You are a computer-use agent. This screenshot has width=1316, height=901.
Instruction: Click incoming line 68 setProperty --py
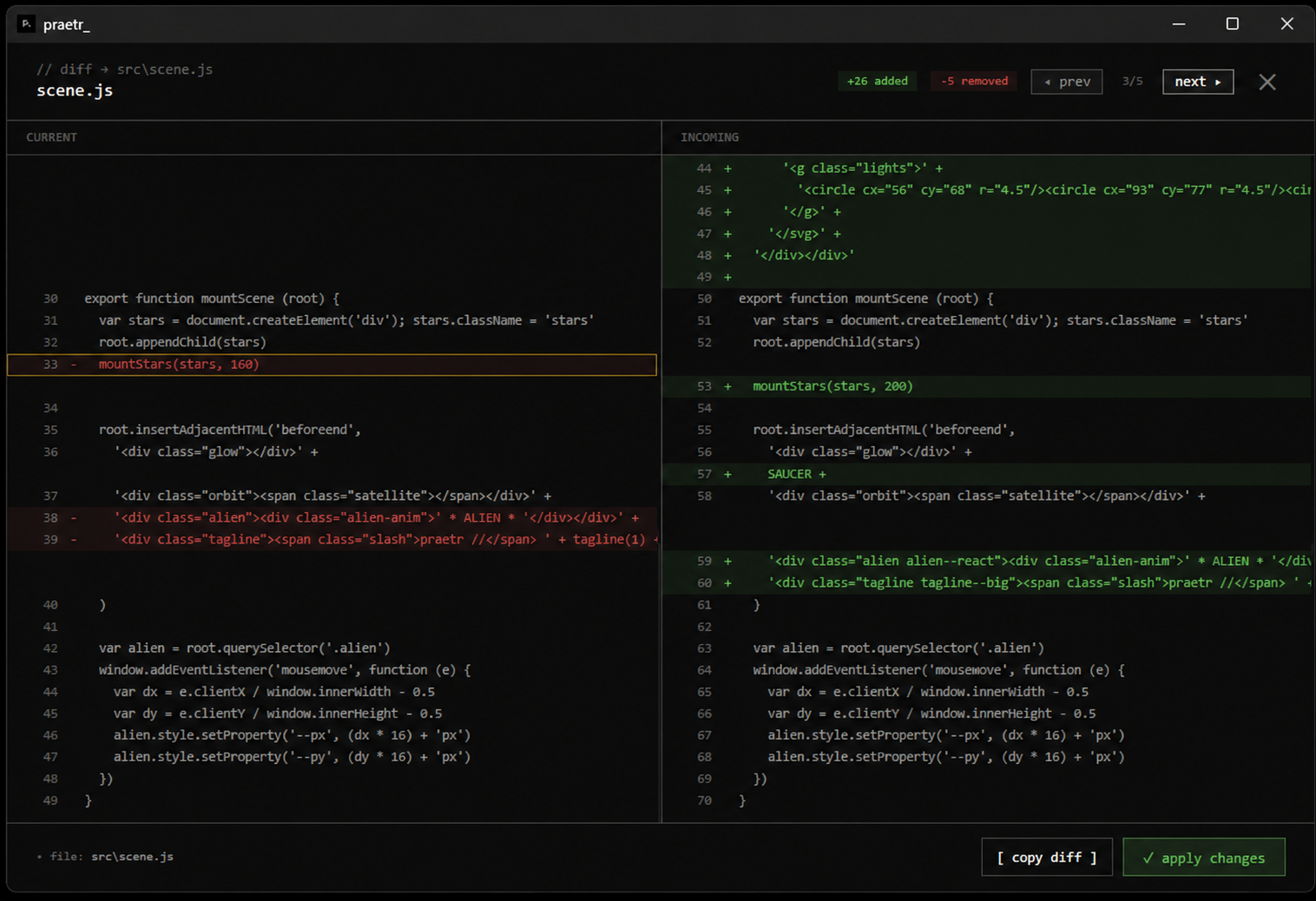pos(988,757)
